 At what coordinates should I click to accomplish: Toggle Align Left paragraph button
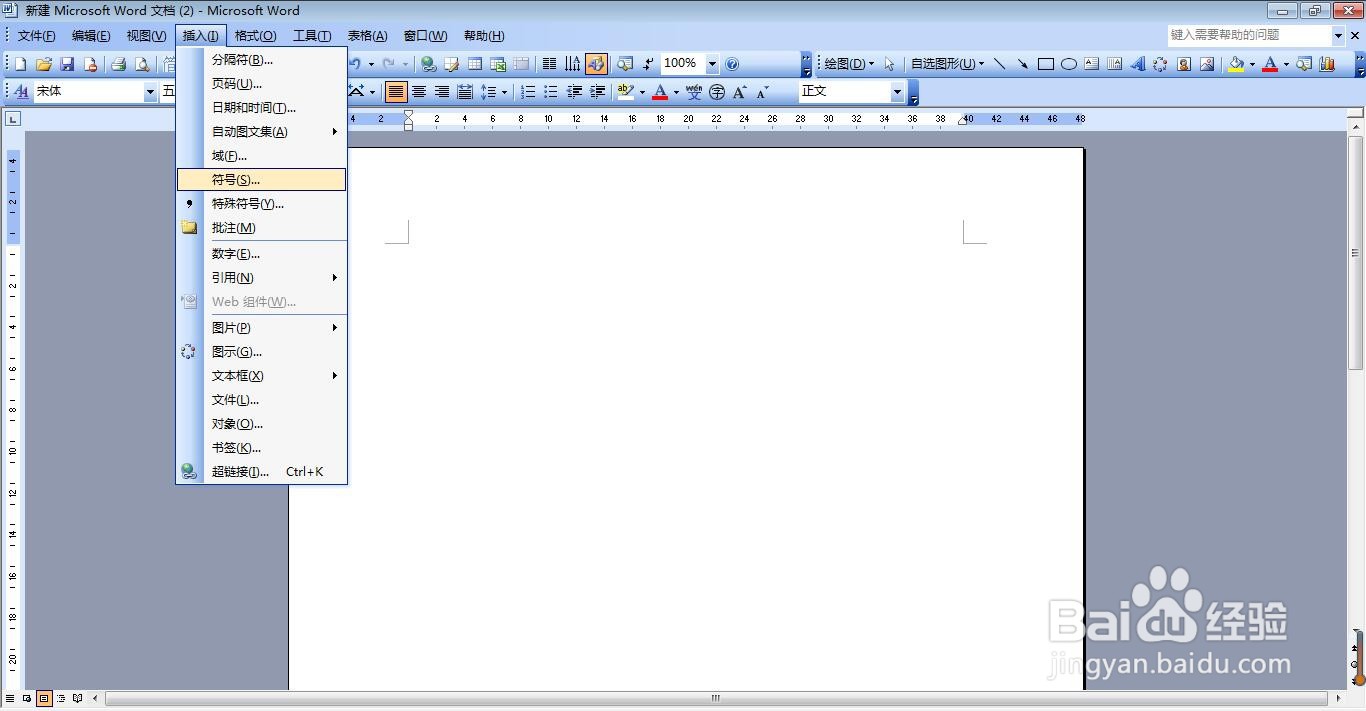[x=397, y=92]
